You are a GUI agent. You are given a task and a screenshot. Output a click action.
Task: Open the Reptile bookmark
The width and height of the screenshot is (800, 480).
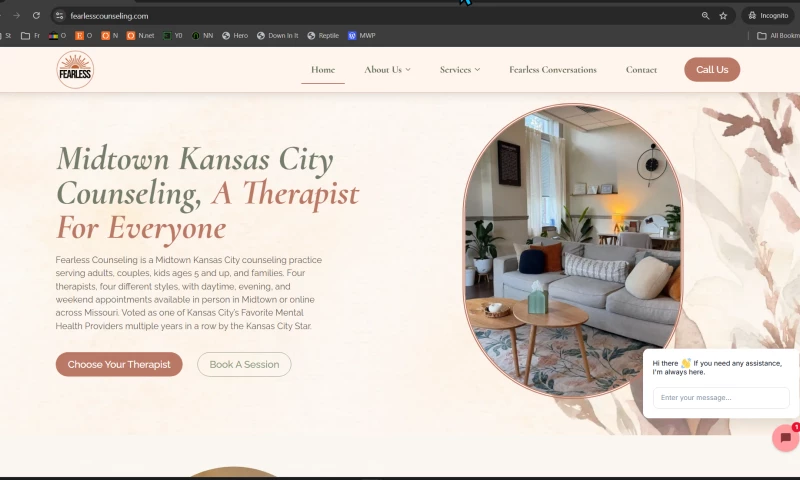click(x=323, y=36)
